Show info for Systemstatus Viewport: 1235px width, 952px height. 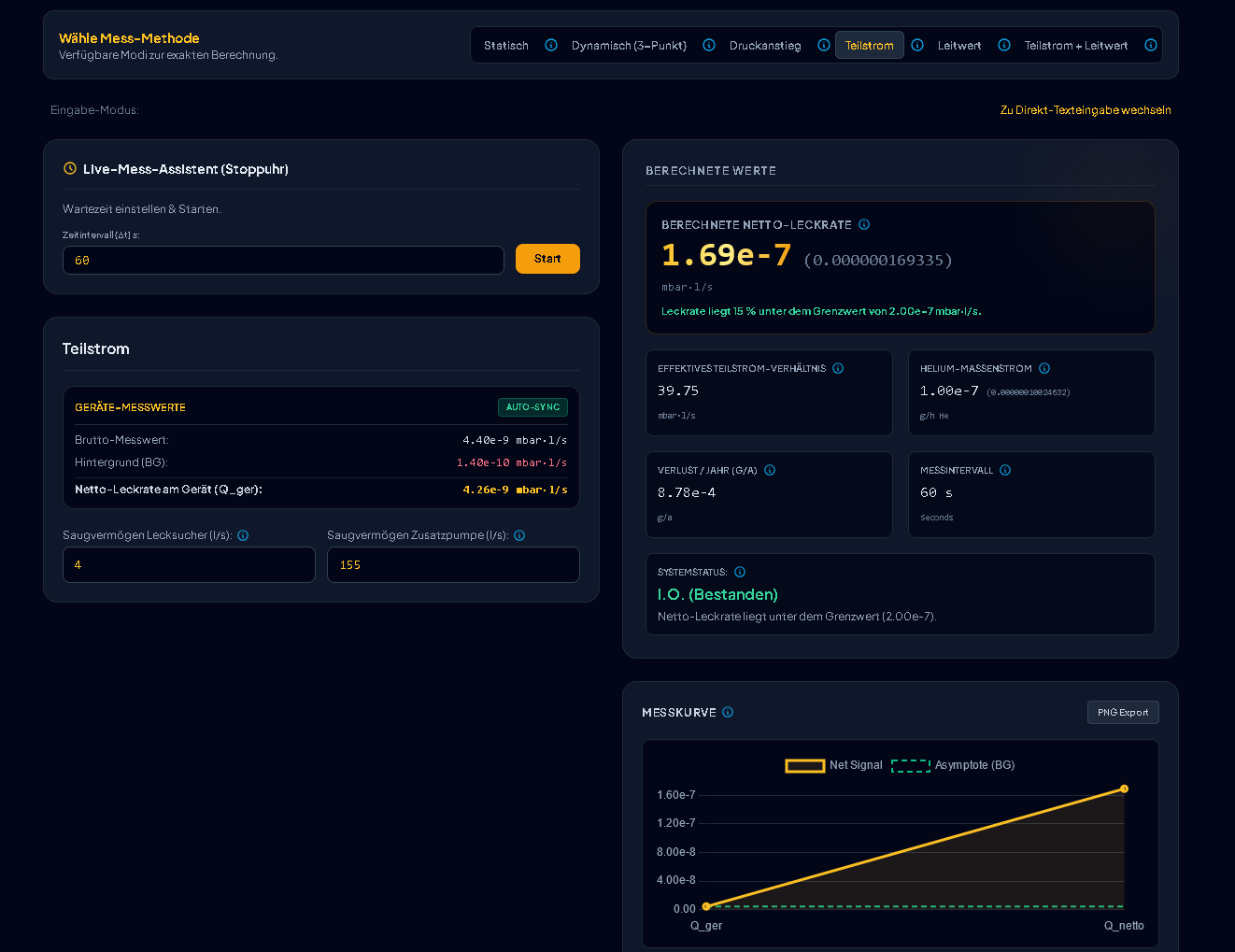pos(740,572)
